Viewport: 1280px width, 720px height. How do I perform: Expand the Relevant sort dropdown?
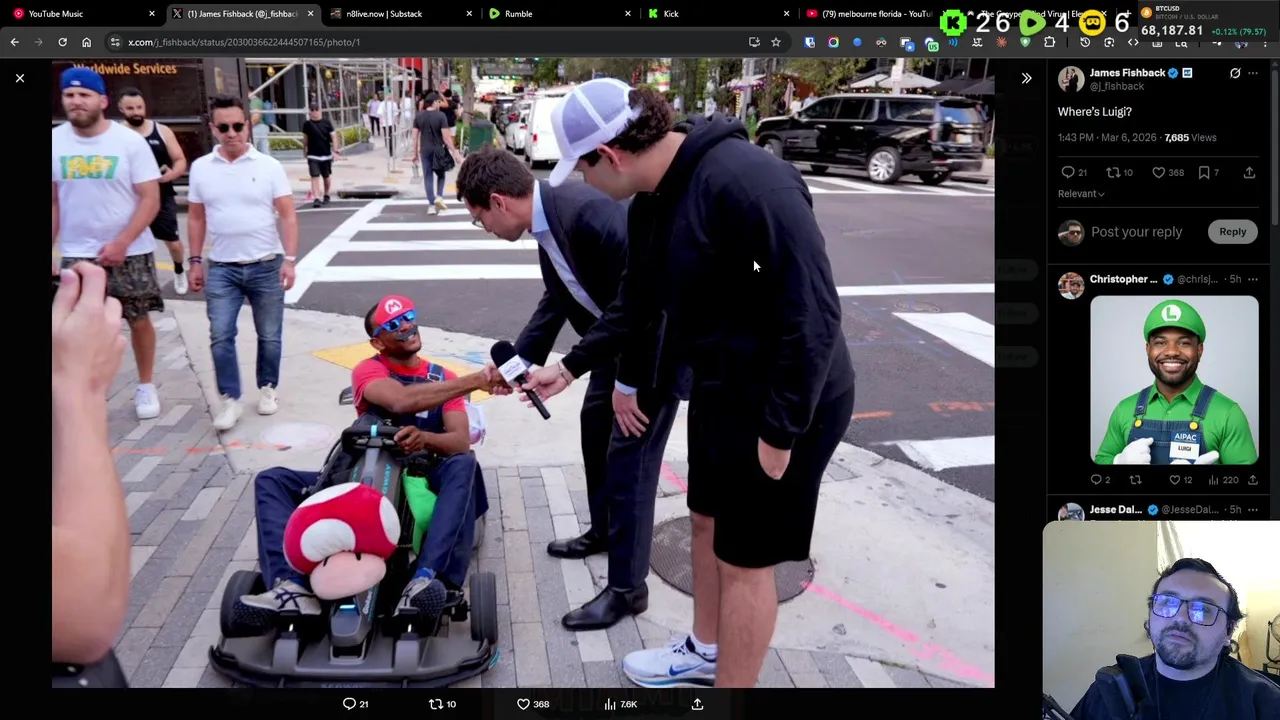click(1081, 194)
